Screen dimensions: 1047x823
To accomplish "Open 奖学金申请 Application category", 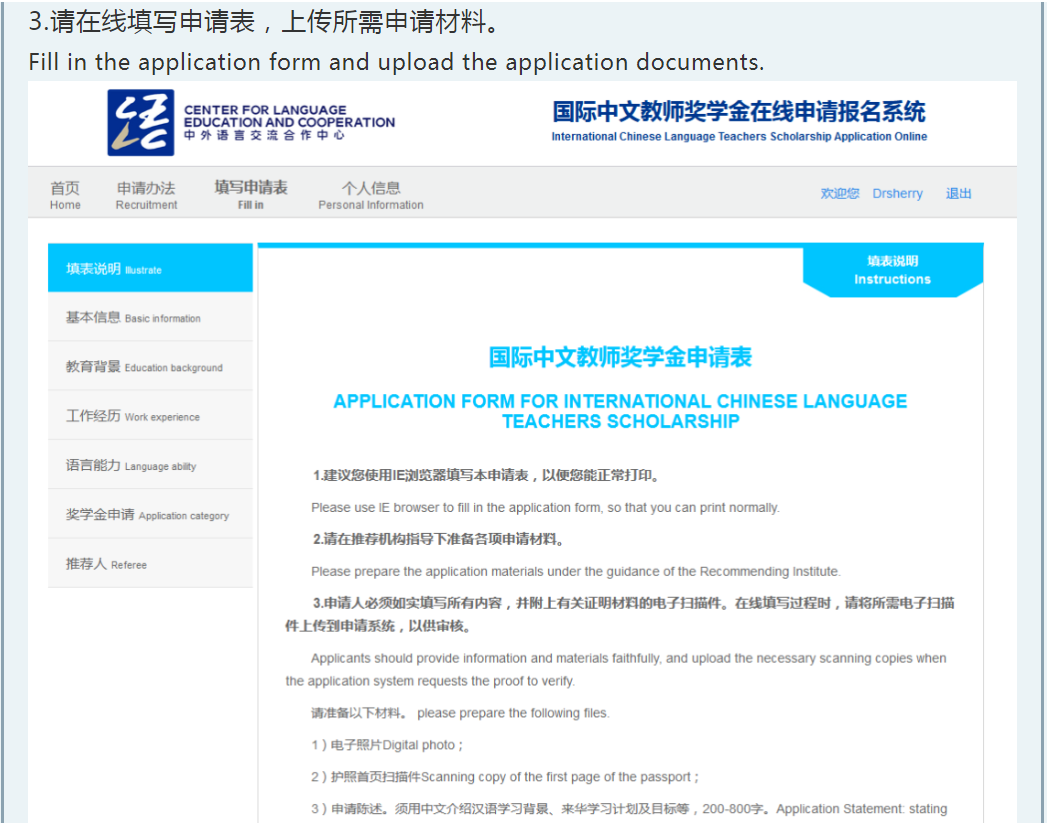I will click(x=150, y=515).
